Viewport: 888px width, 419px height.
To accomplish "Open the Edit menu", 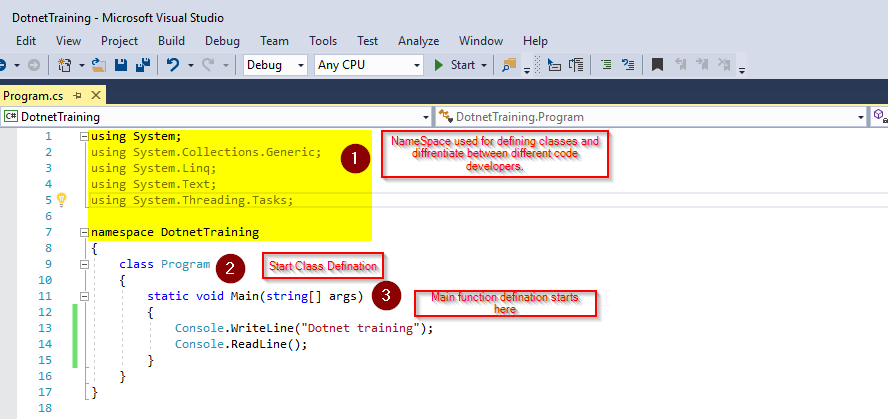I will 26,41.
